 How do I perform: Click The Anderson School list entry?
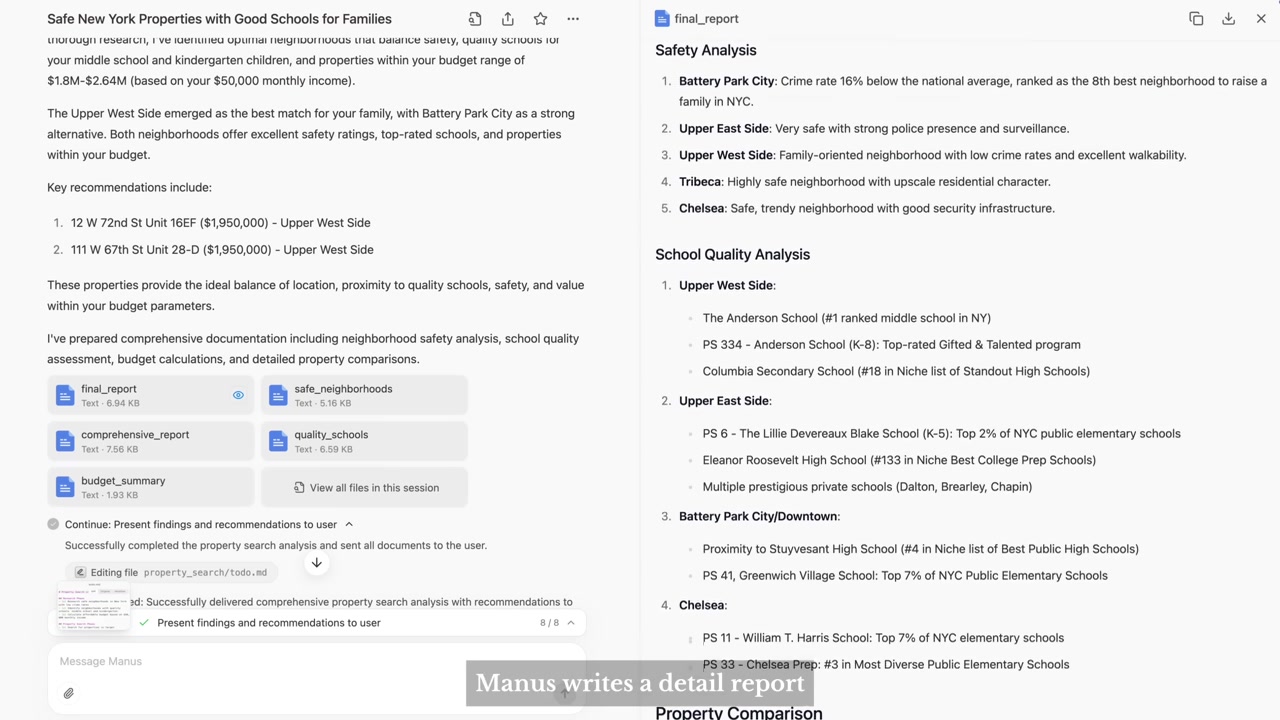847,318
